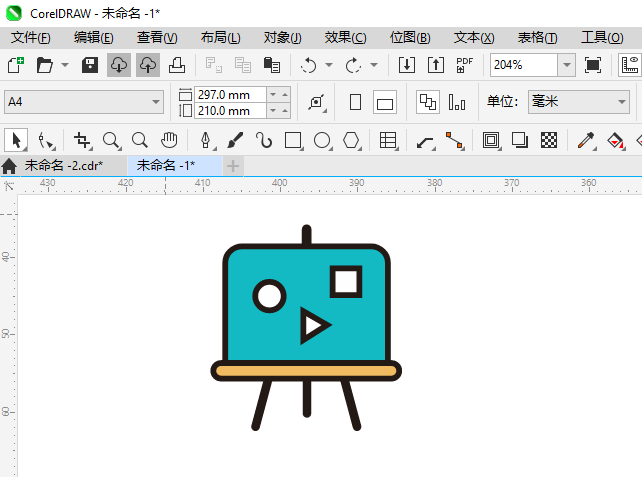This screenshot has width=642, height=477.
Task: Select the Interactive fill bucket tool
Action: tap(615, 140)
